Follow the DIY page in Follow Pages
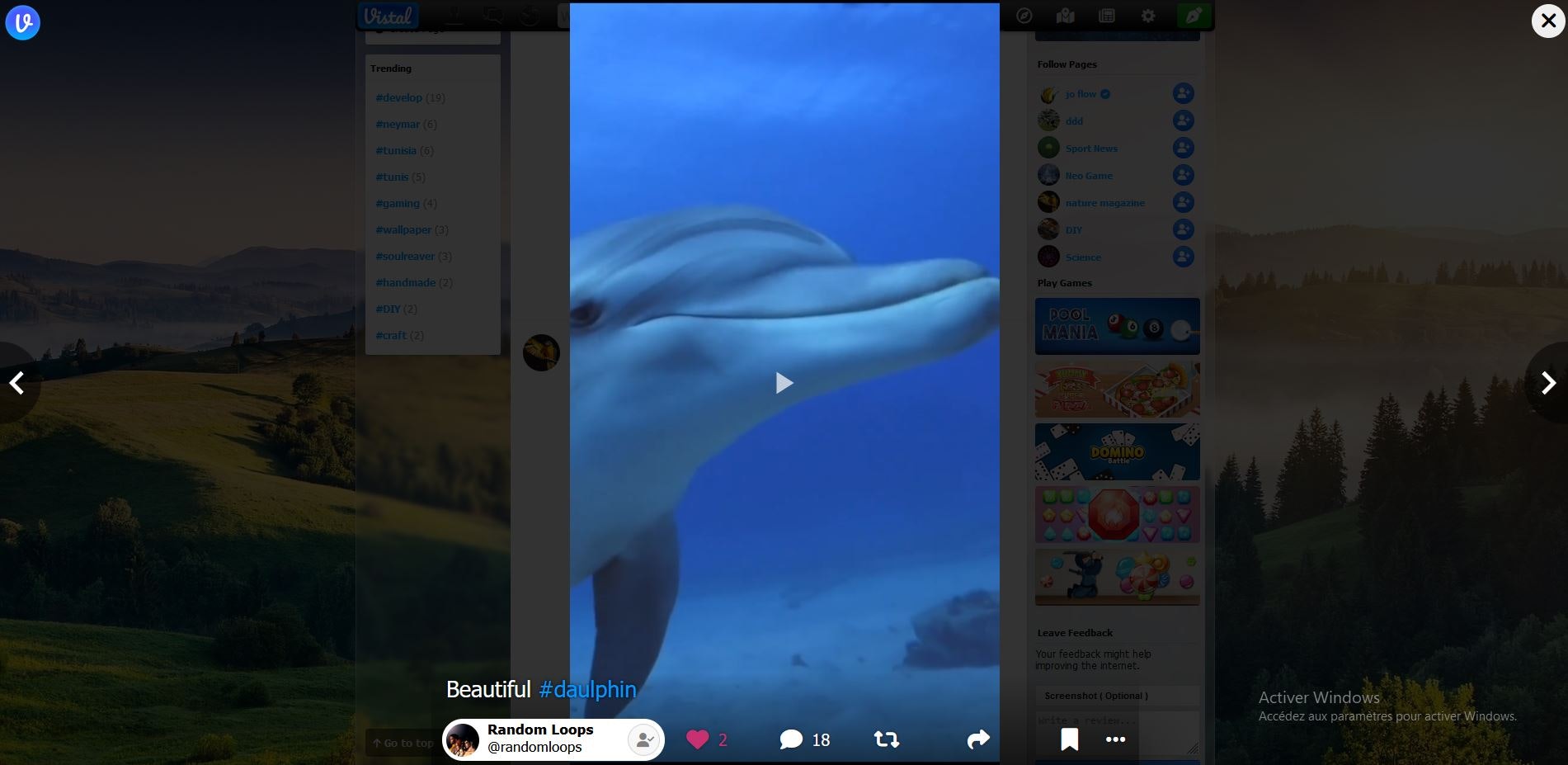The width and height of the screenshot is (1568, 765). pyautogui.click(x=1184, y=229)
